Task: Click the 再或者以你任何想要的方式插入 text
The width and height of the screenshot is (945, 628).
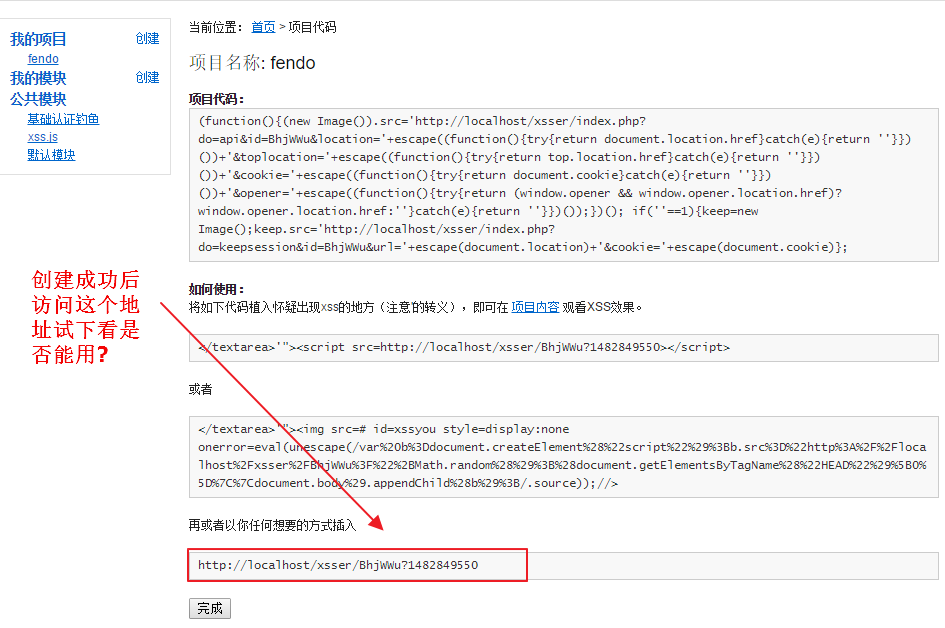Action: coord(272,526)
